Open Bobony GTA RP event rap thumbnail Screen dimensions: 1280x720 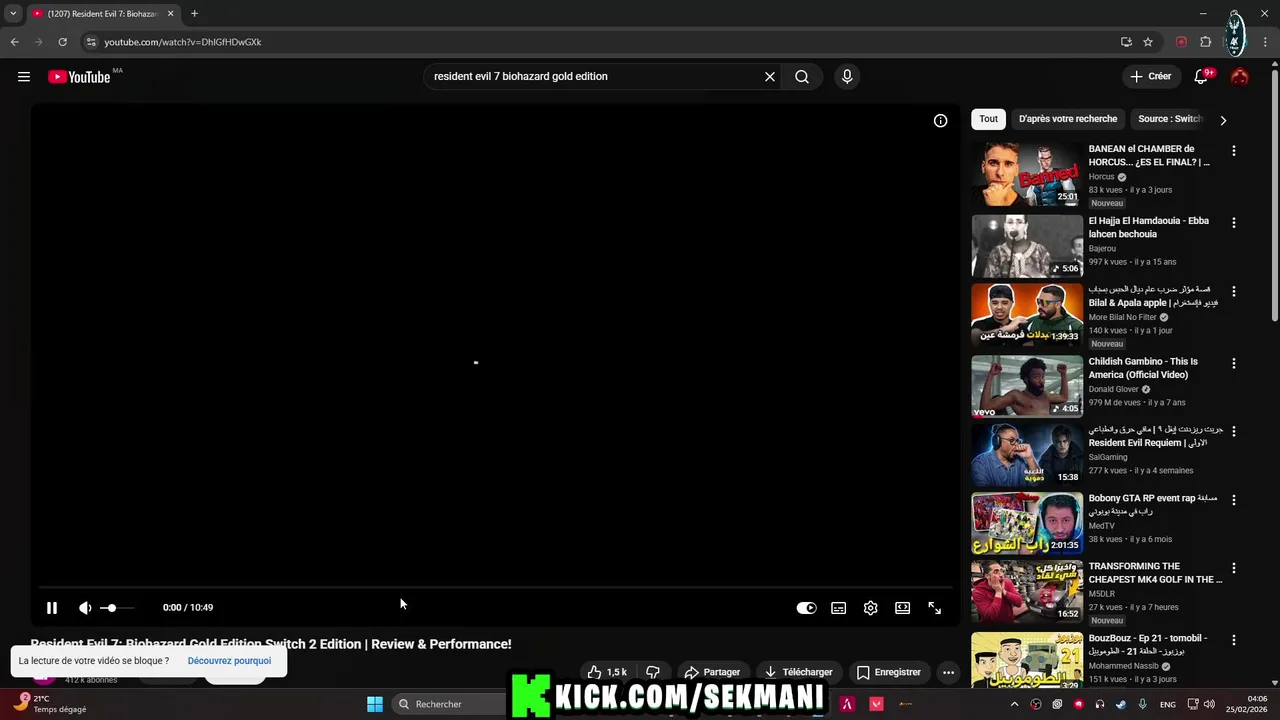coord(1027,522)
